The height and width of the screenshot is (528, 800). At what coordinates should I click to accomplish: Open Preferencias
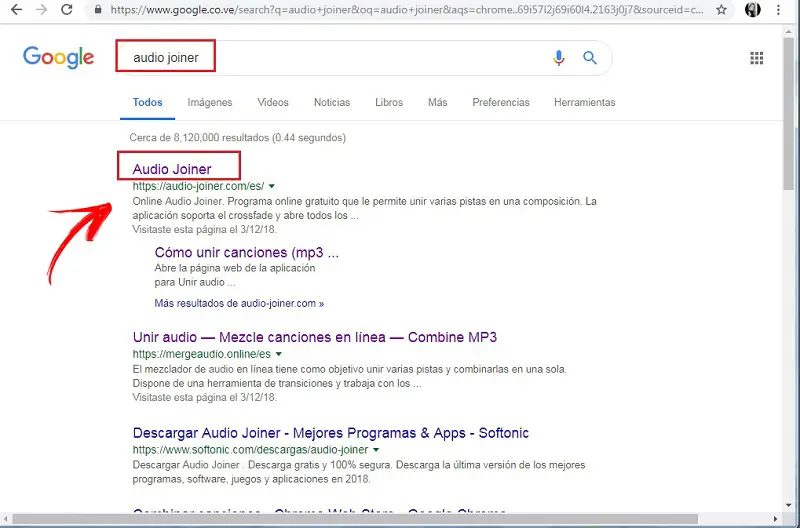coord(501,102)
